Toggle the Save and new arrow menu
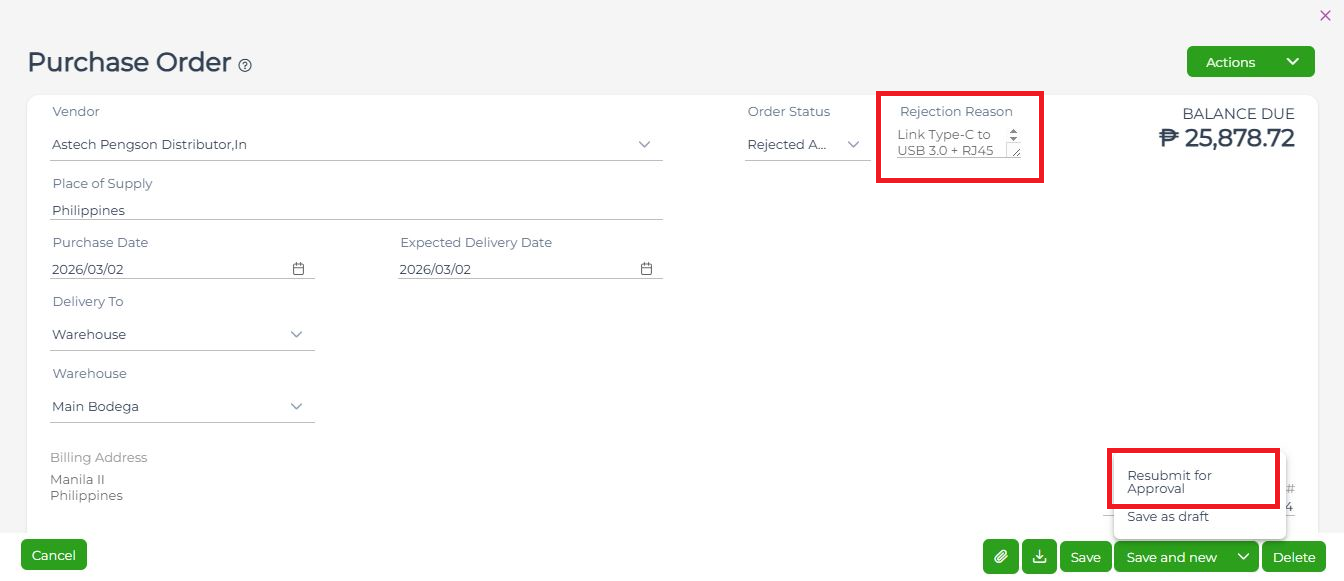Image resolution: width=1344 pixels, height=581 pixels. click(x=1243, y=557)
